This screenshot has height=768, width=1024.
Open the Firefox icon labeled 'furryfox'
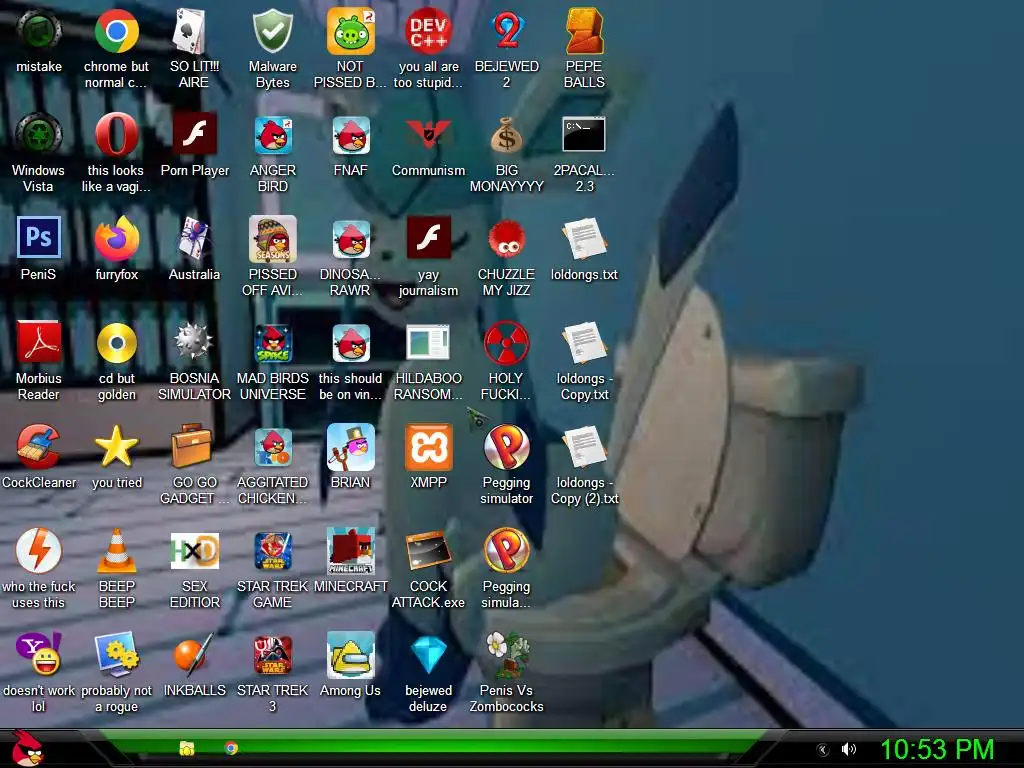[116, 238]
